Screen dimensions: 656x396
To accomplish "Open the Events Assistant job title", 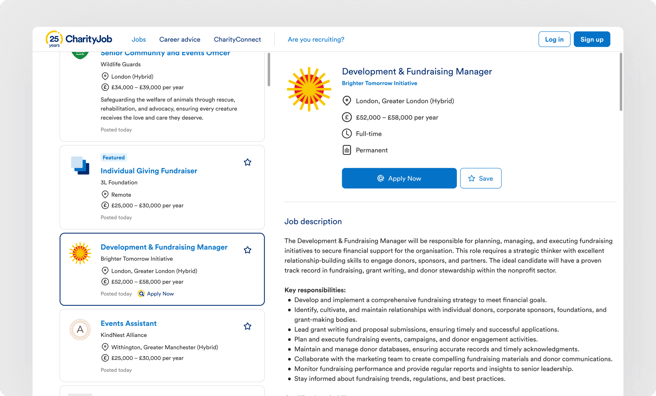I will coord(128,323).
